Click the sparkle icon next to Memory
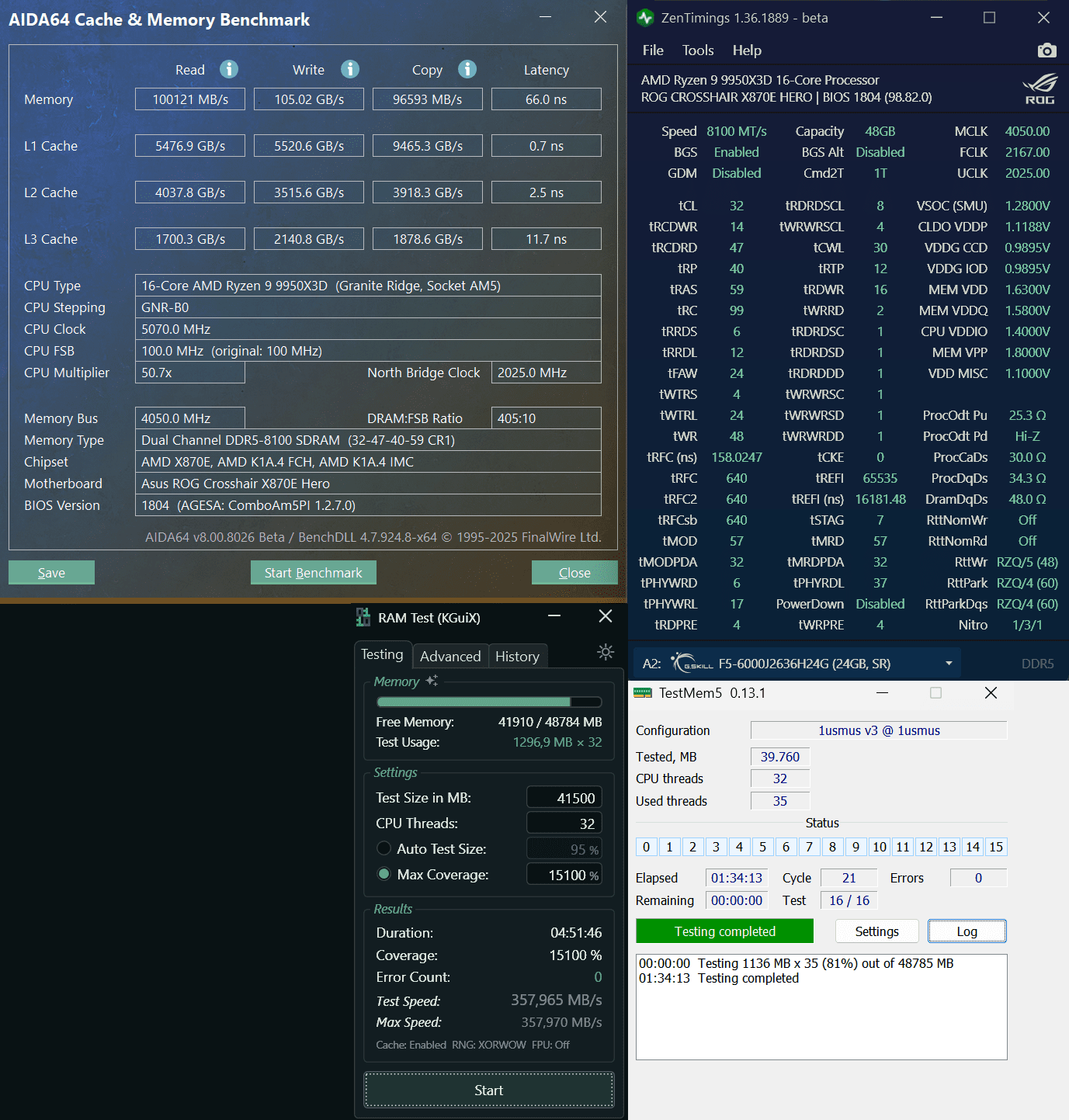The image size is (1069, 1120). point(432,681)
